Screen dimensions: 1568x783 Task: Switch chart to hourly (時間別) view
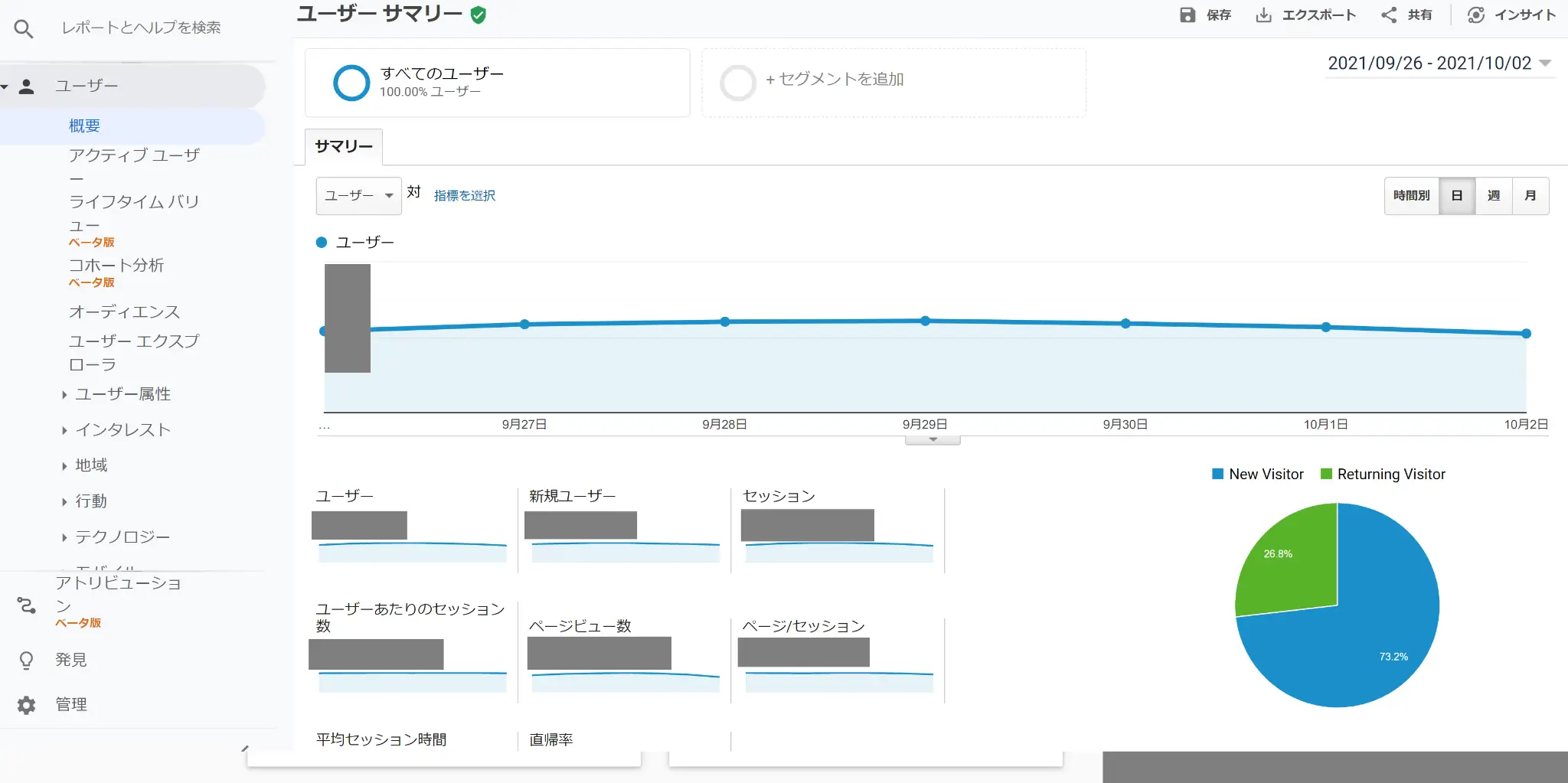pyautogui.click(x=1411, y=196)
